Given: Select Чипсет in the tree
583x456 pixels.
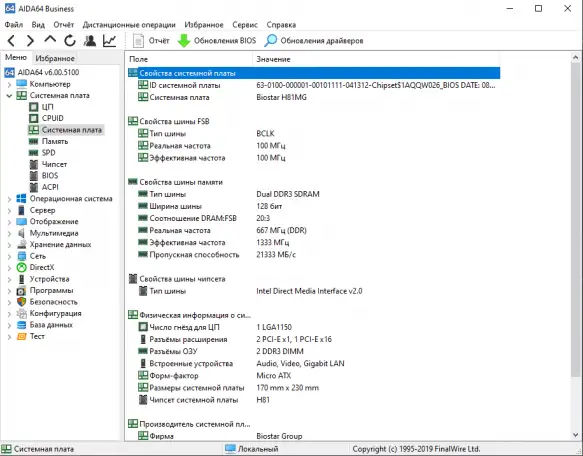Looking at the screenshot, I should [54, 164].
